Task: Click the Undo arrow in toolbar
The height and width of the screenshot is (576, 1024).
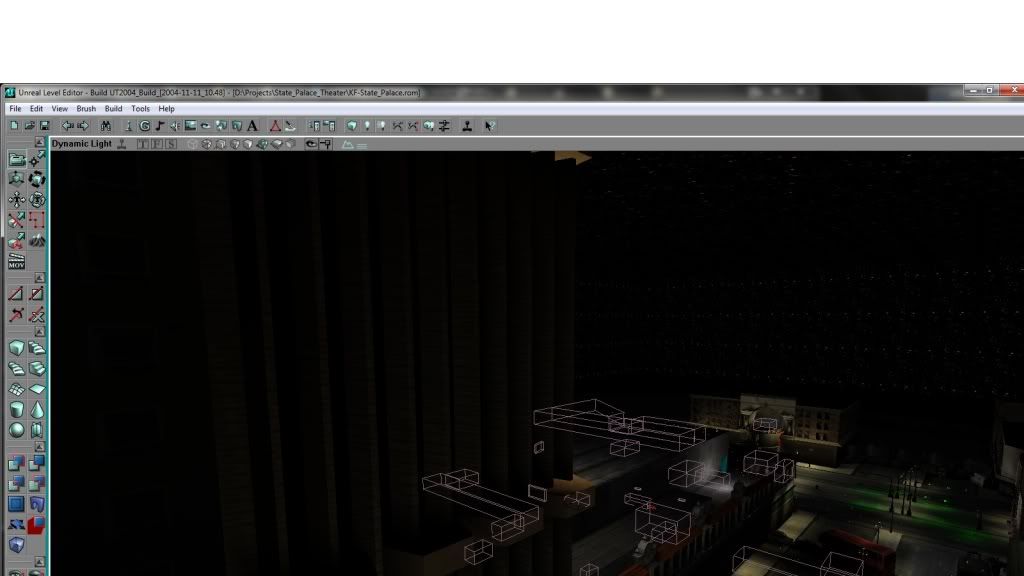Action: (68, 126)
